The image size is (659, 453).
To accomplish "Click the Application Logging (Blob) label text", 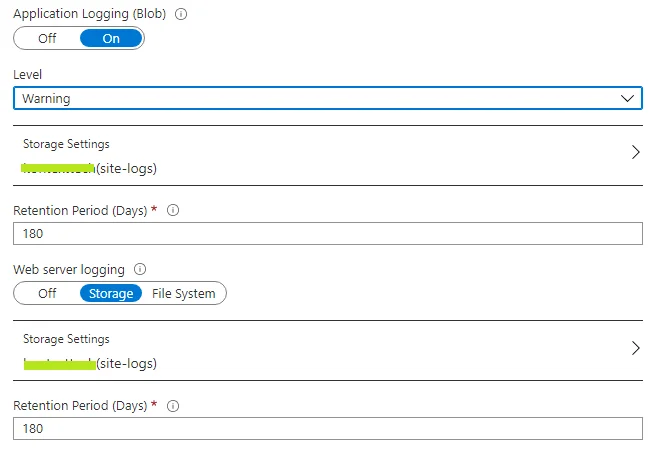I will 90,15.
